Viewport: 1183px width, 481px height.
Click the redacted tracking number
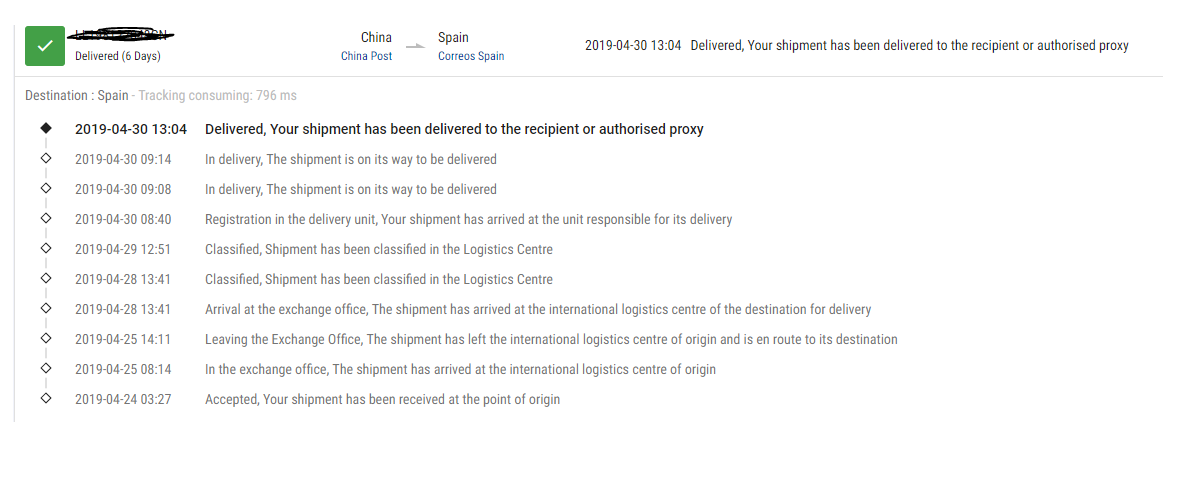(x=120, y=37)
